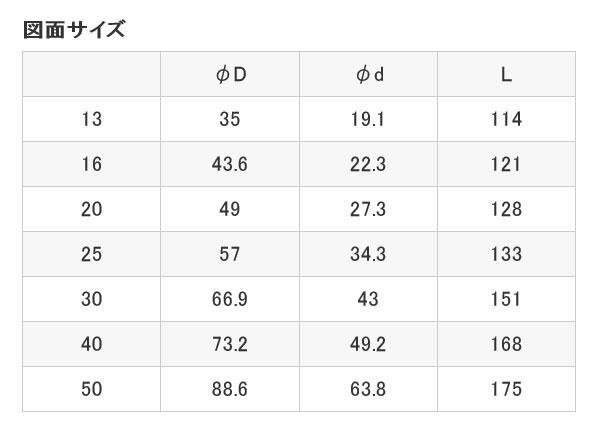Image resolution: width=589 pixels, height=431 pixels.
Task: Select the 133 length cell
Action: pyautogui.click(x=506, y=254)
